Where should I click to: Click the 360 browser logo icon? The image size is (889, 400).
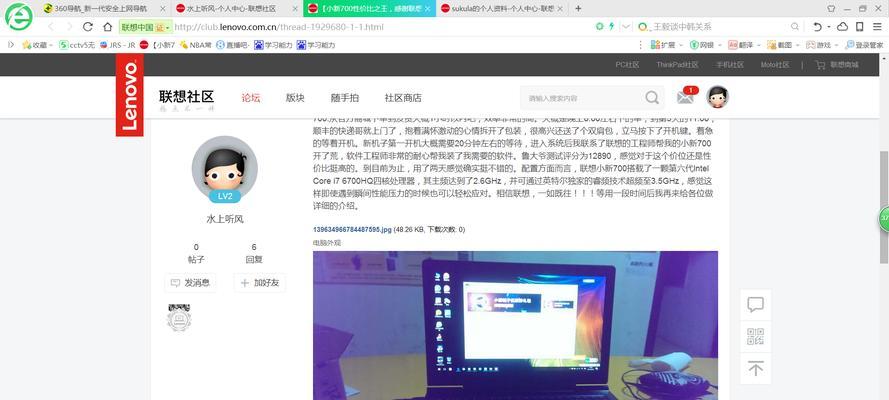[19, 16]
